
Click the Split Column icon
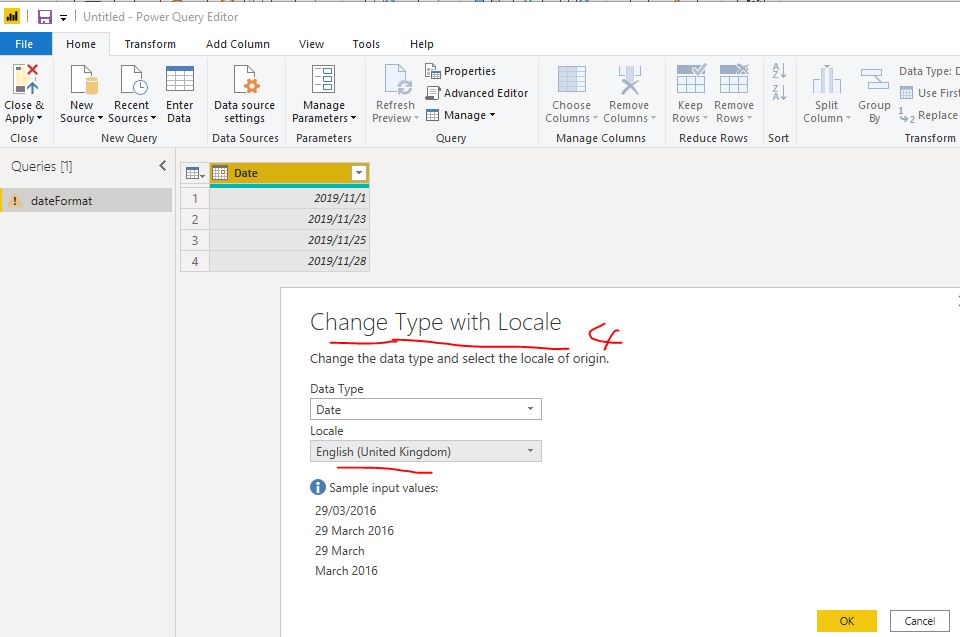click(827, 80)
